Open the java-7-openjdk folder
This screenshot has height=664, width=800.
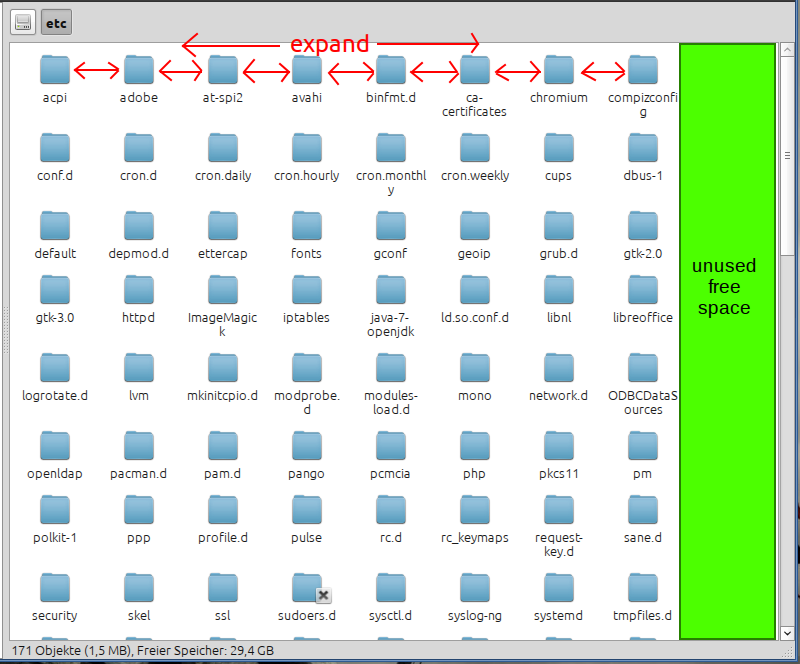point(391,290)
